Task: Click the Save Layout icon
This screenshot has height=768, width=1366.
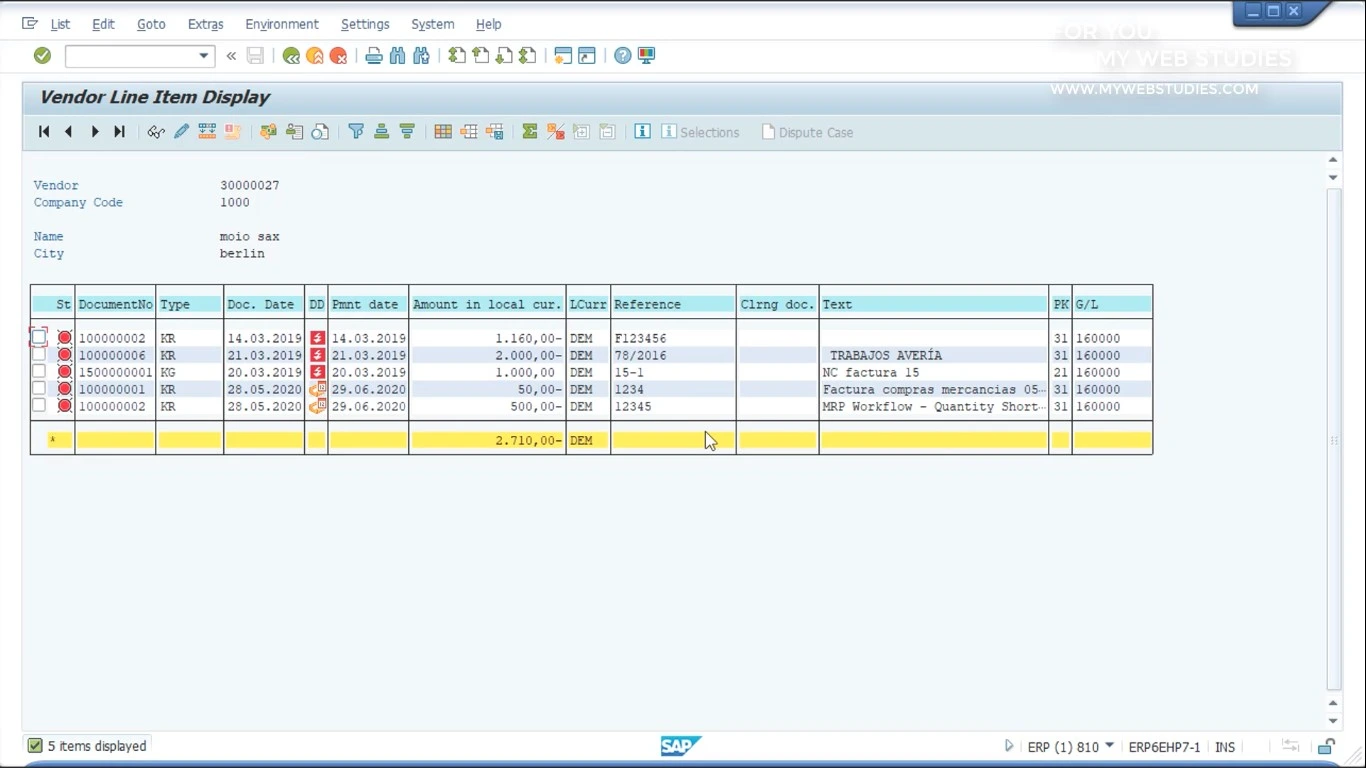Action: click(x=495, y=132)
